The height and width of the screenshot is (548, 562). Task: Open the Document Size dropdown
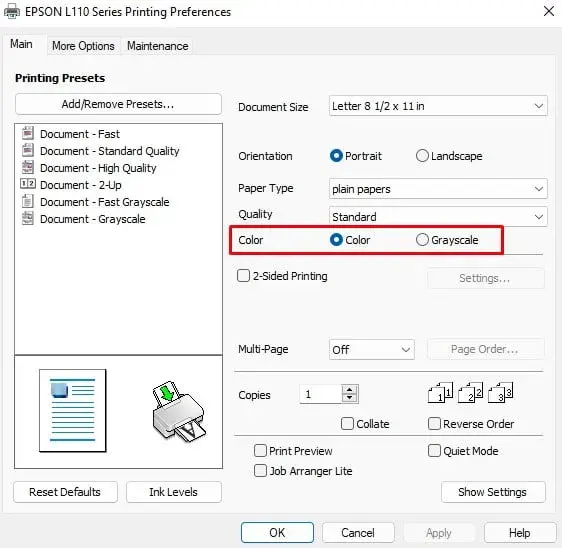click(x=438, y=106)
